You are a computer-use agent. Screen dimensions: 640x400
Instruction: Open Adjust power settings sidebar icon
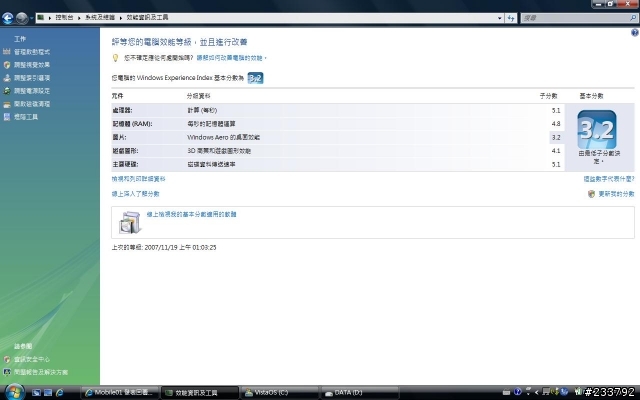pyautogui.click(x=7, y=91)
